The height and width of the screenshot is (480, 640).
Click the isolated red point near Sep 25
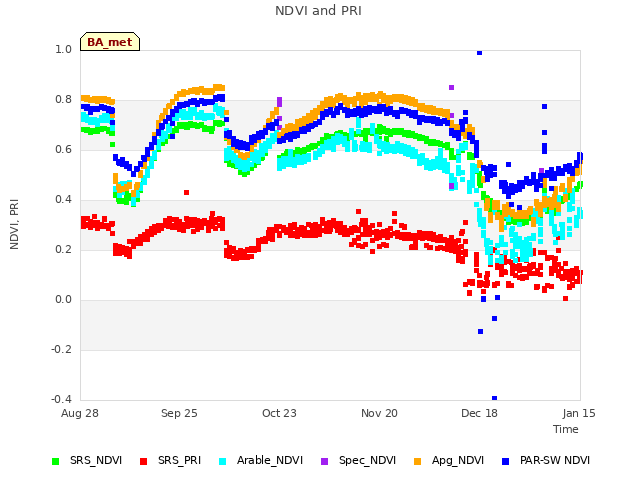click(x=187, y=192)
